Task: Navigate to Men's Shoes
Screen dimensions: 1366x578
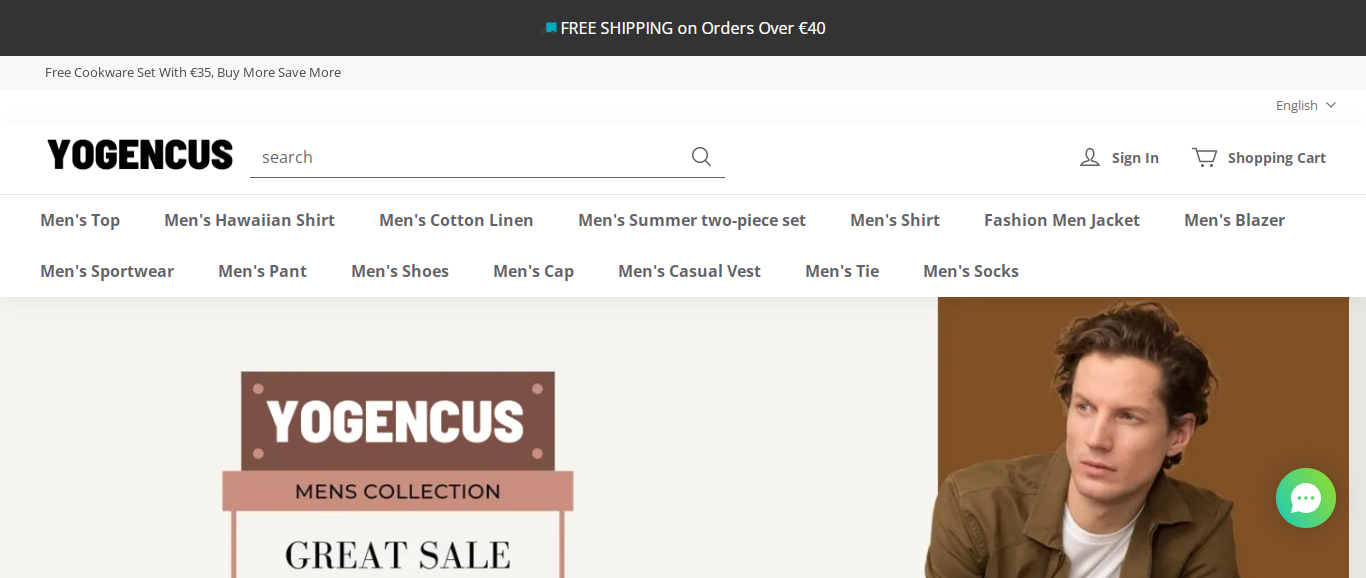Action: (400, 271)
